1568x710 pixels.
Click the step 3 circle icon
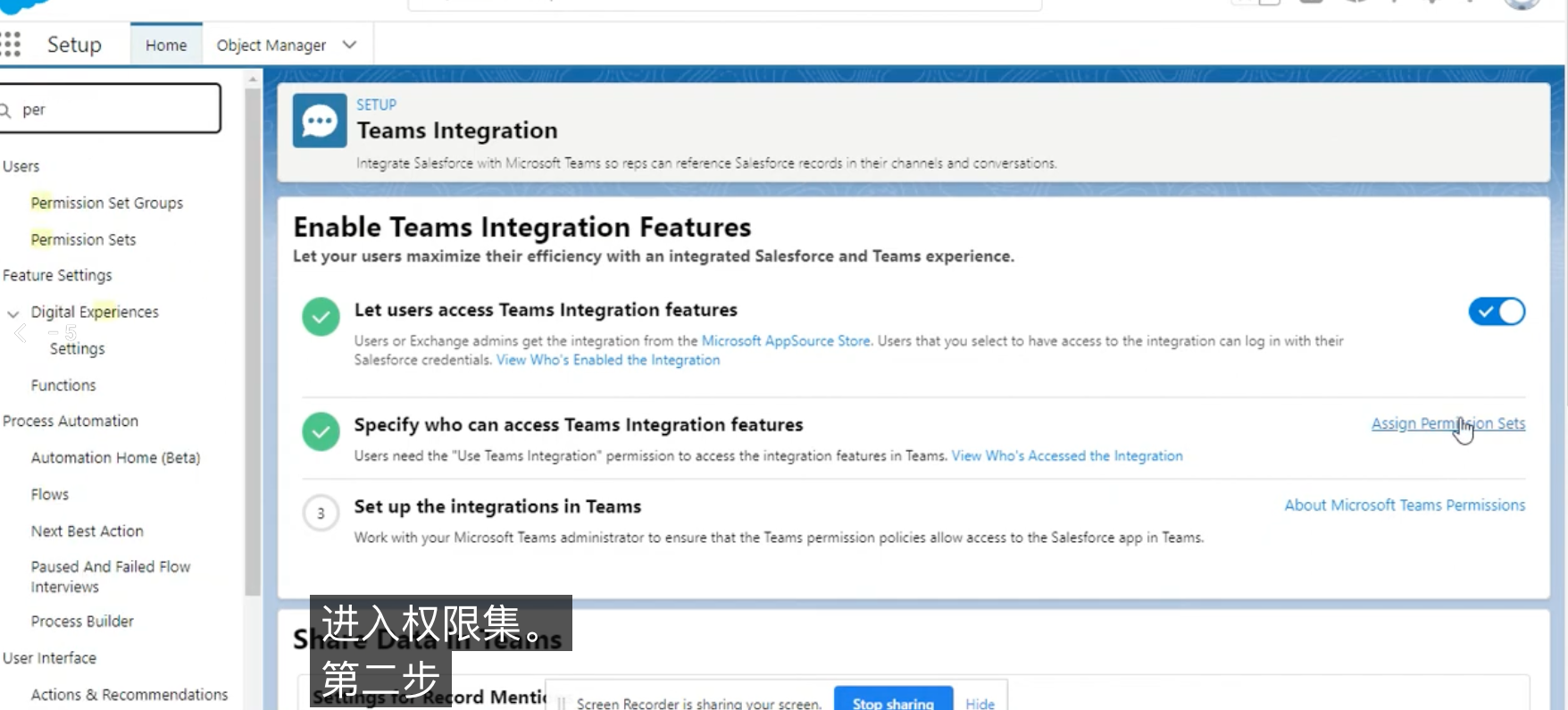point(321,514)
